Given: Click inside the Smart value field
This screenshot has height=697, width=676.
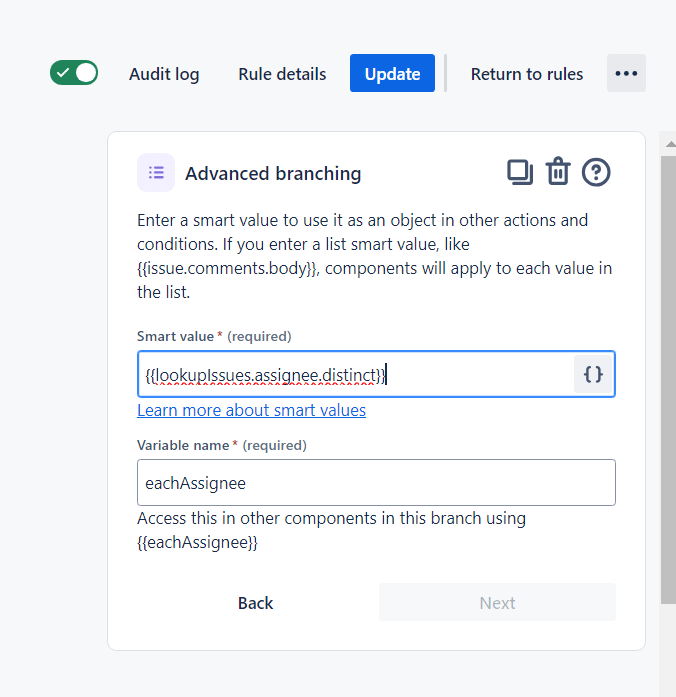Looking at the screenshot, I should (356, 374).
